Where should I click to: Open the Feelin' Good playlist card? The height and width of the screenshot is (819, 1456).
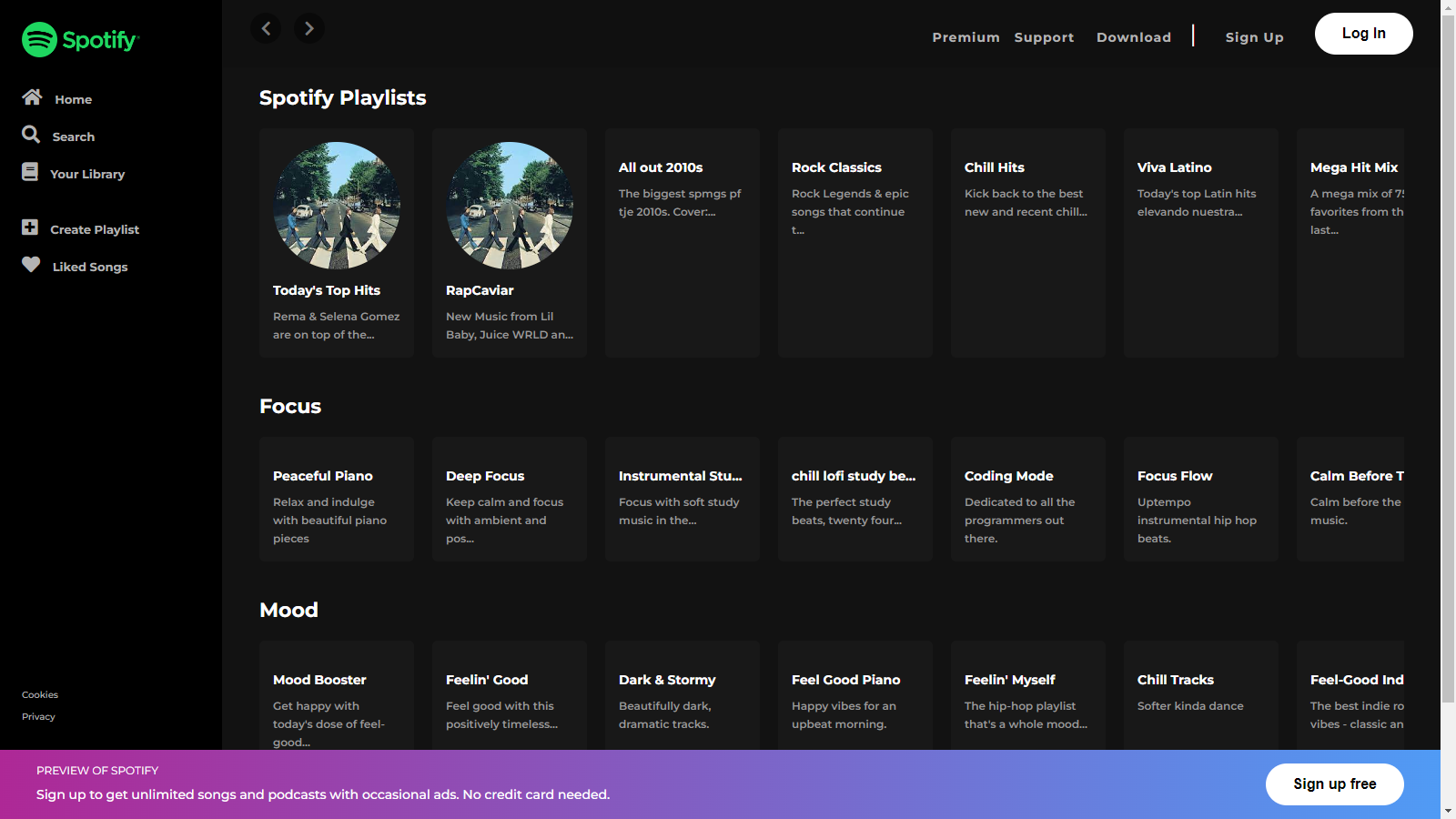pos(510,695)
